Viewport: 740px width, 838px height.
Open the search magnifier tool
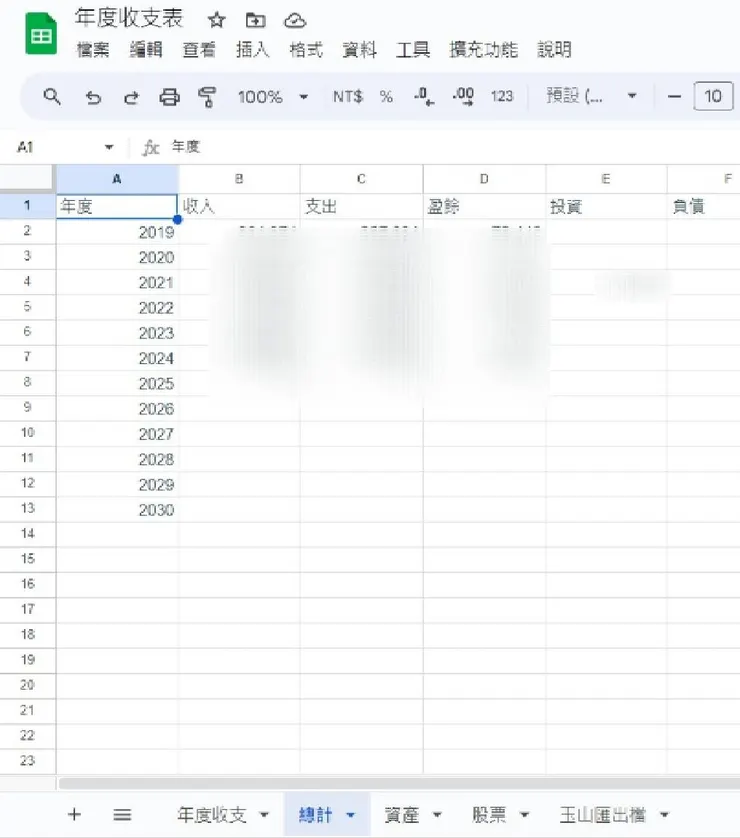[52, 97]
